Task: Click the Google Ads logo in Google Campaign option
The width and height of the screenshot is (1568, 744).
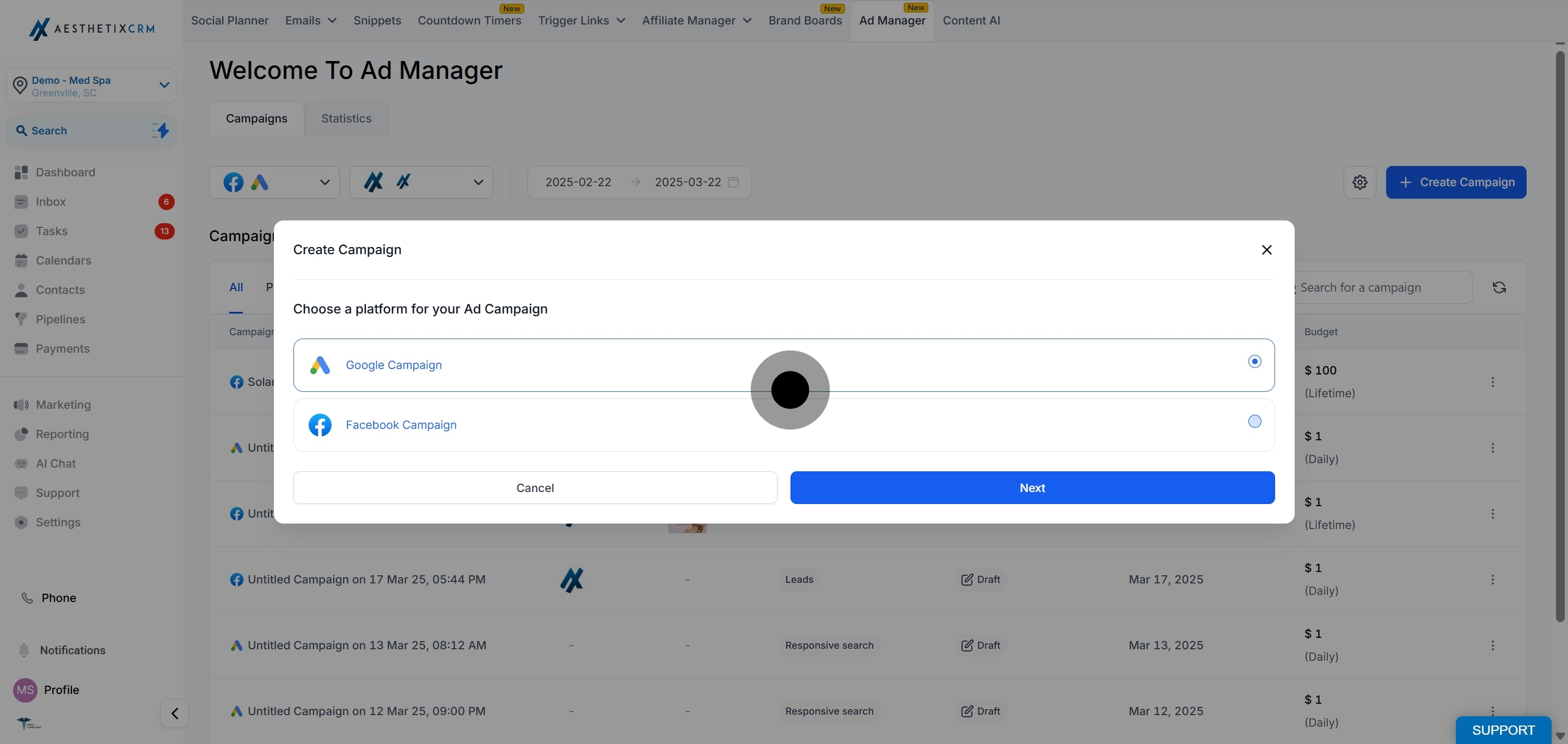Action: tap(320, 365)
